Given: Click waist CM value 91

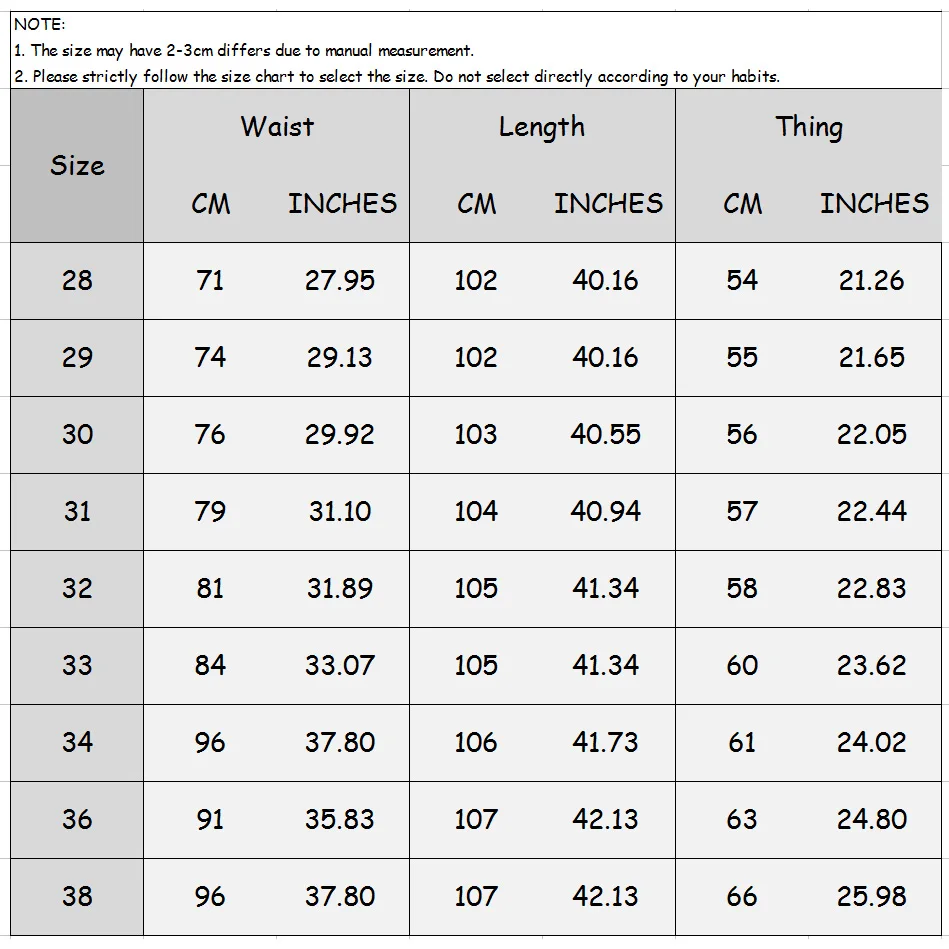Looking at the screenshot, I should pyautogui.click(x=210, y=819).
